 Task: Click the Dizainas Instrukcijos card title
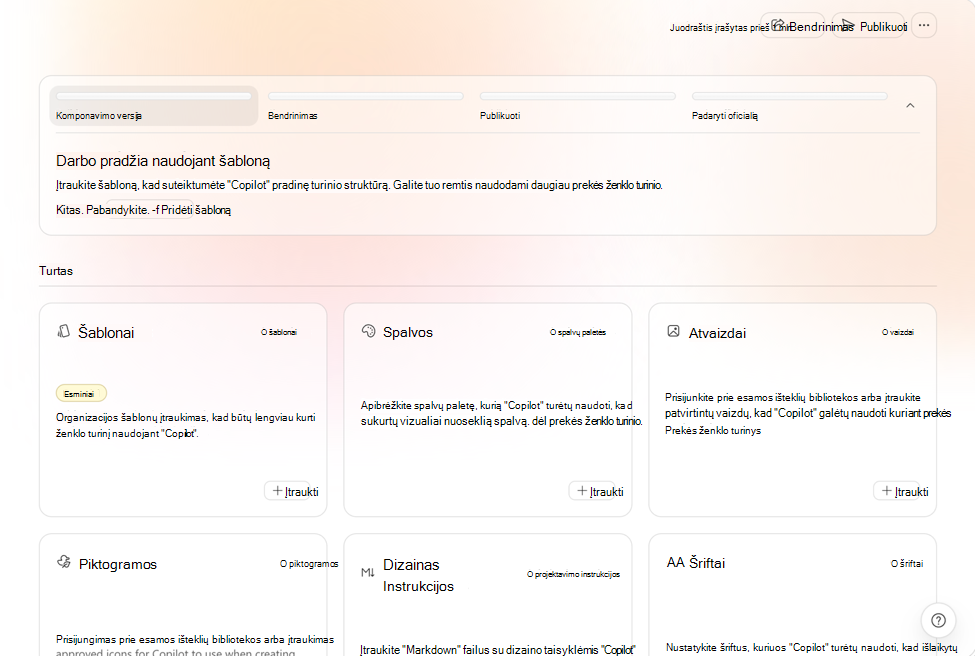tap(418, 575)
